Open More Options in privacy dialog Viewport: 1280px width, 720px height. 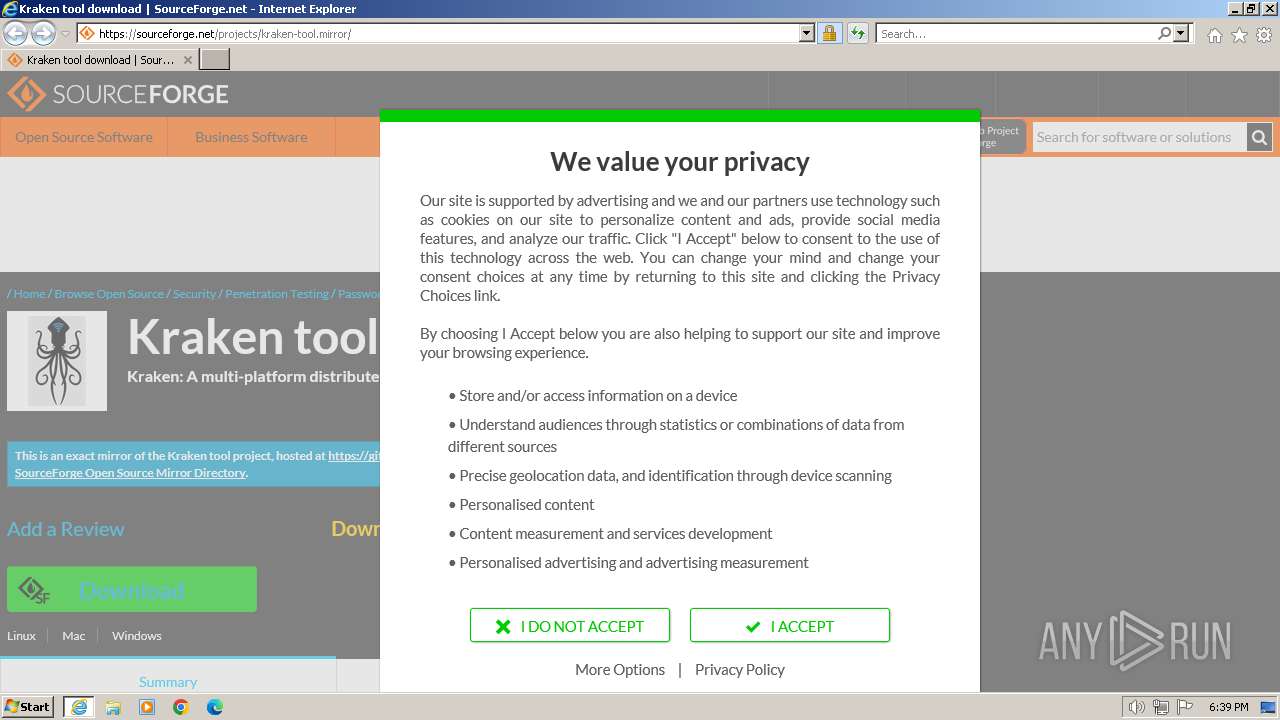(620, 670)
